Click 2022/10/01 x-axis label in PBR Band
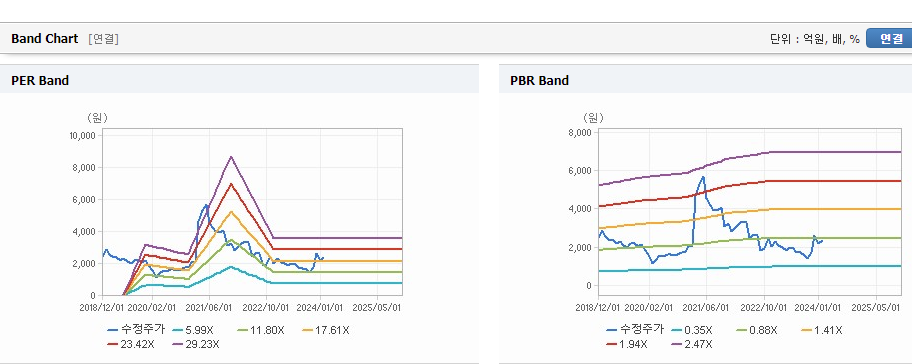Image resolution: width=912 pixels, height=364 pixels. [765, 307]
